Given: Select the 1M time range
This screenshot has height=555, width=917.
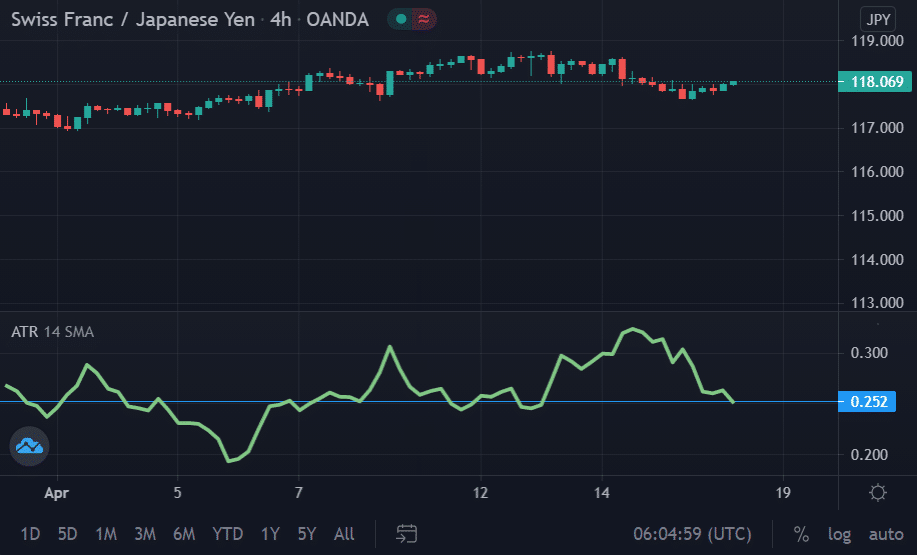Looking at the screenshot, I should [x=106, y=534].
